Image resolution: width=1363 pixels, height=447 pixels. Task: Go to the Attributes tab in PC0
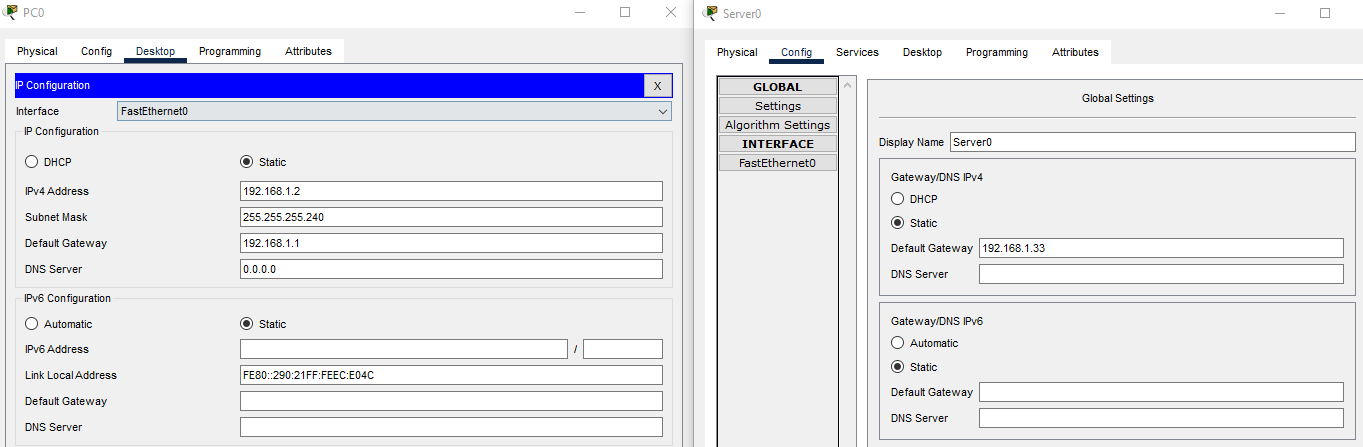click(x=308, y=51)
